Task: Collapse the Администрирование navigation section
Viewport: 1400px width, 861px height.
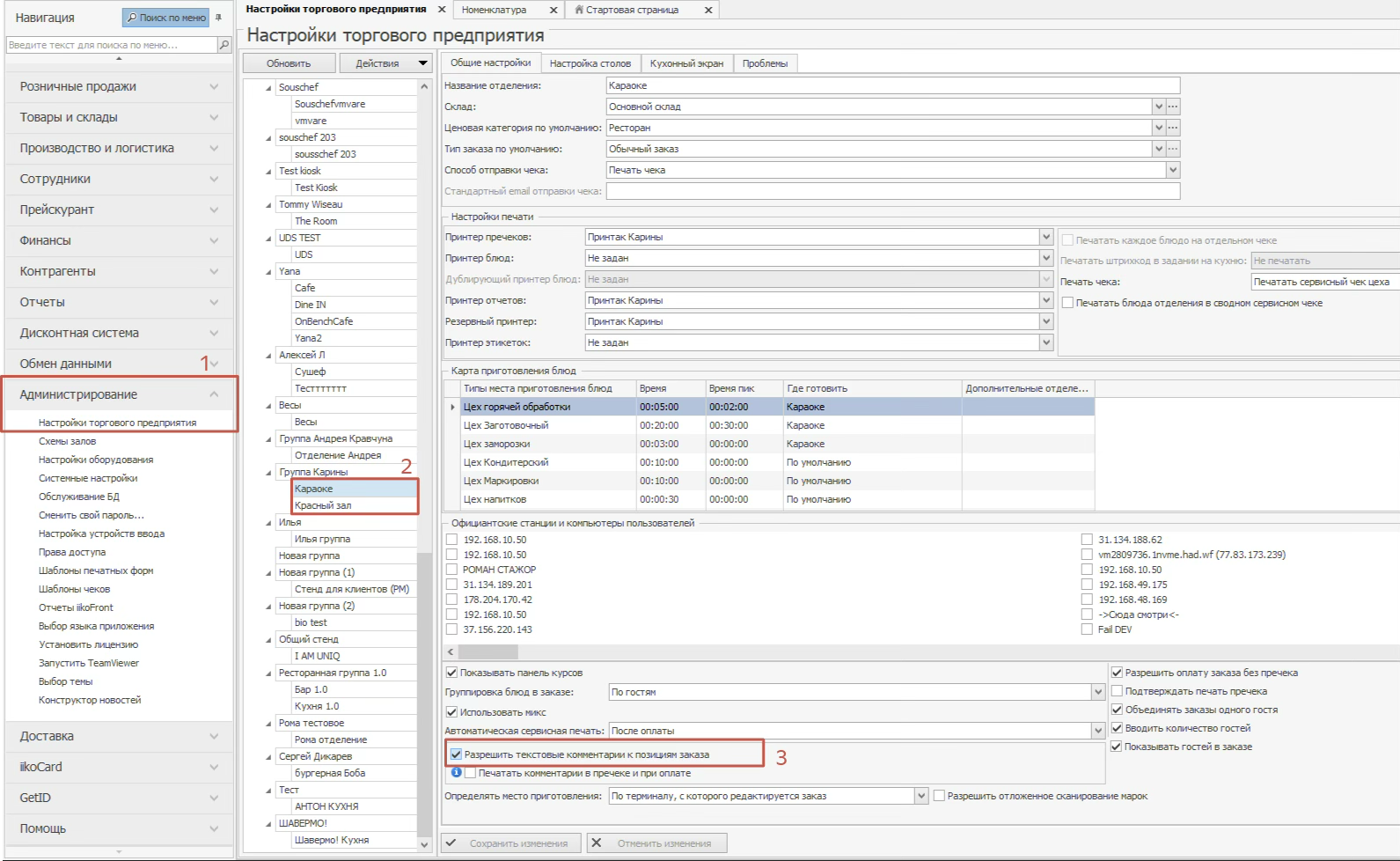Action: click(214, 394)
